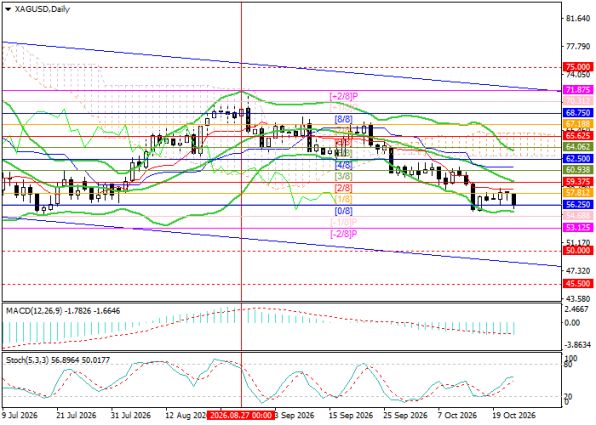596x425 pixels.
Task: Click the 47.320 price scale value
Action: coord(578,271)
